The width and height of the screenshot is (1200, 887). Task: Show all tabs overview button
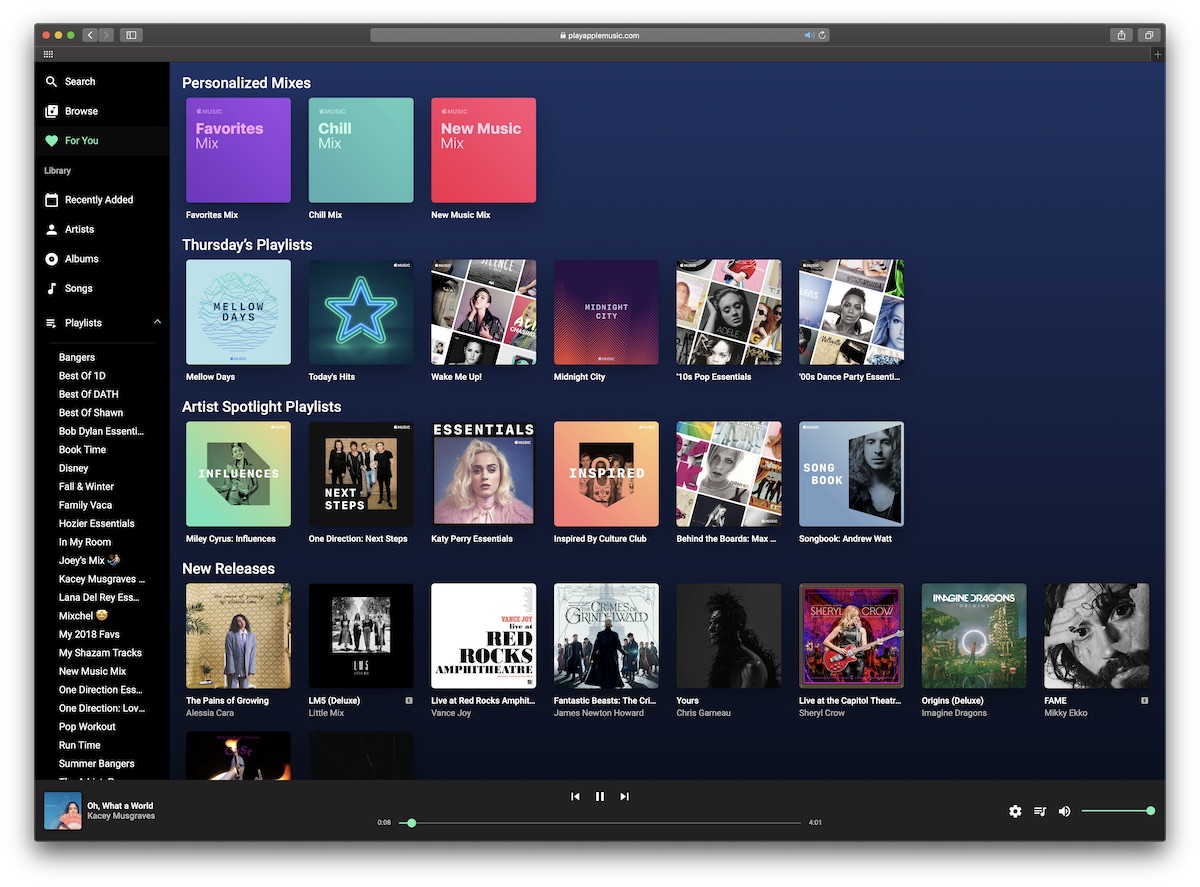(1149, 35)
